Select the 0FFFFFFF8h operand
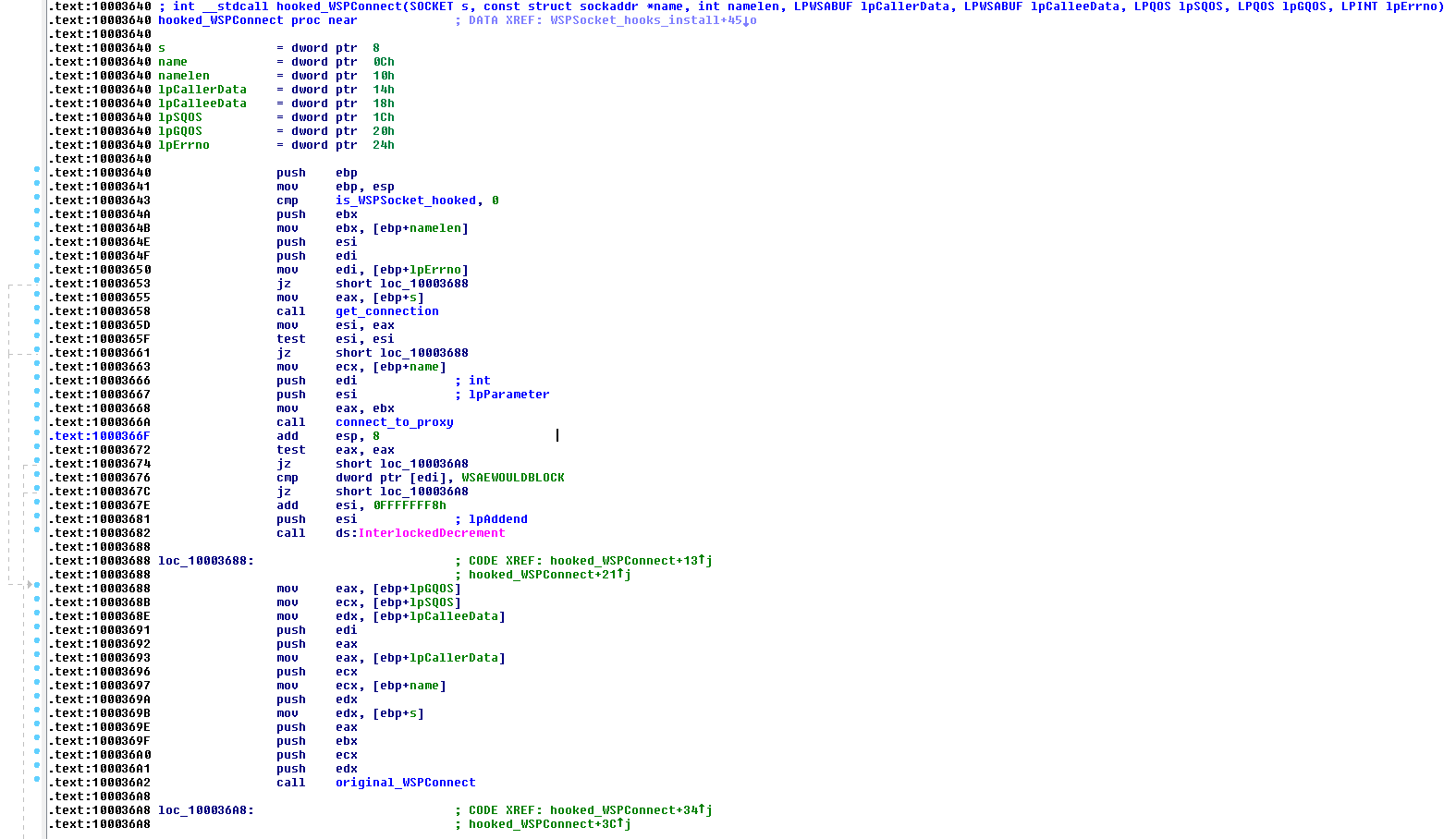Screen dimensions: 1456x839 (x=410, y=505)
